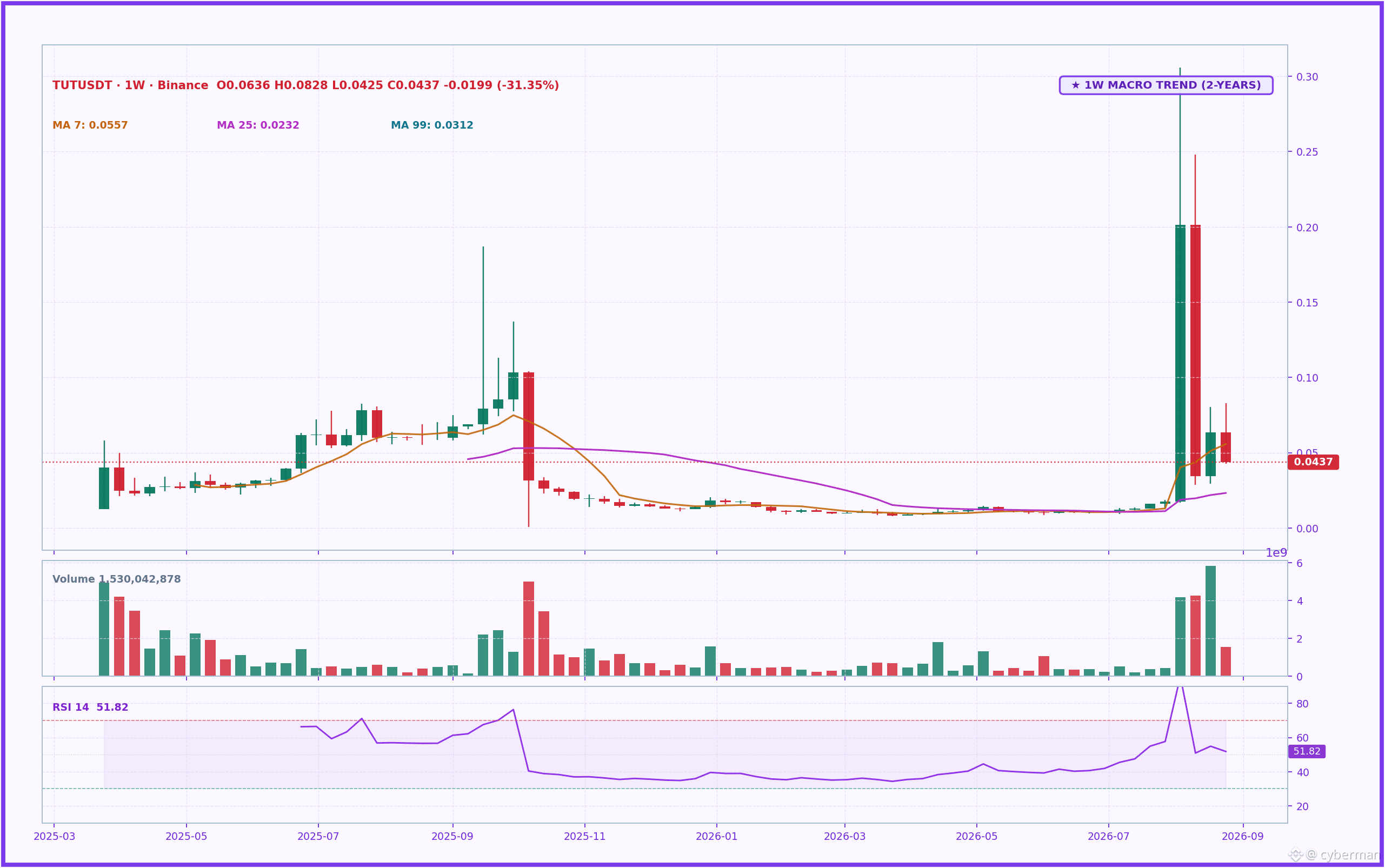Click the 60 tick on the RSI axis
1385x868 pixels.
click(x=1302, y=738)
